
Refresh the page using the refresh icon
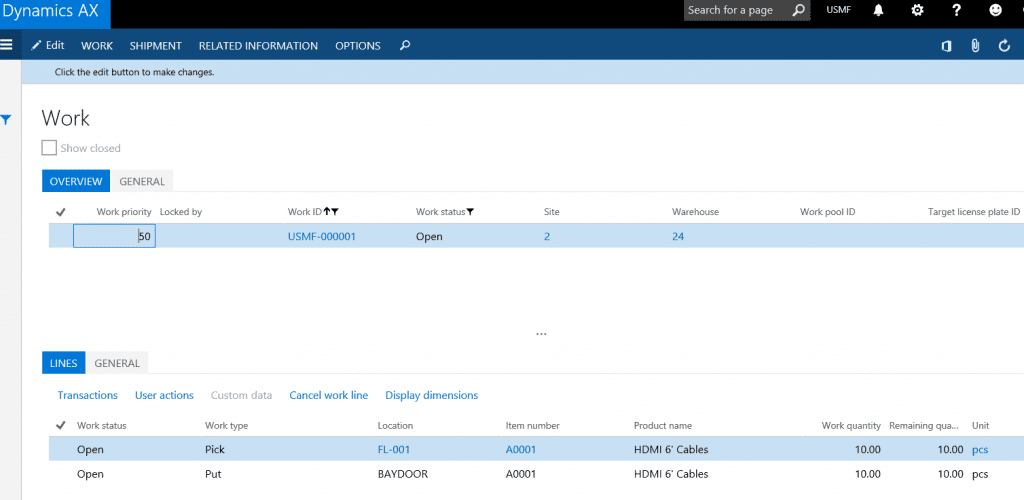1004,46
